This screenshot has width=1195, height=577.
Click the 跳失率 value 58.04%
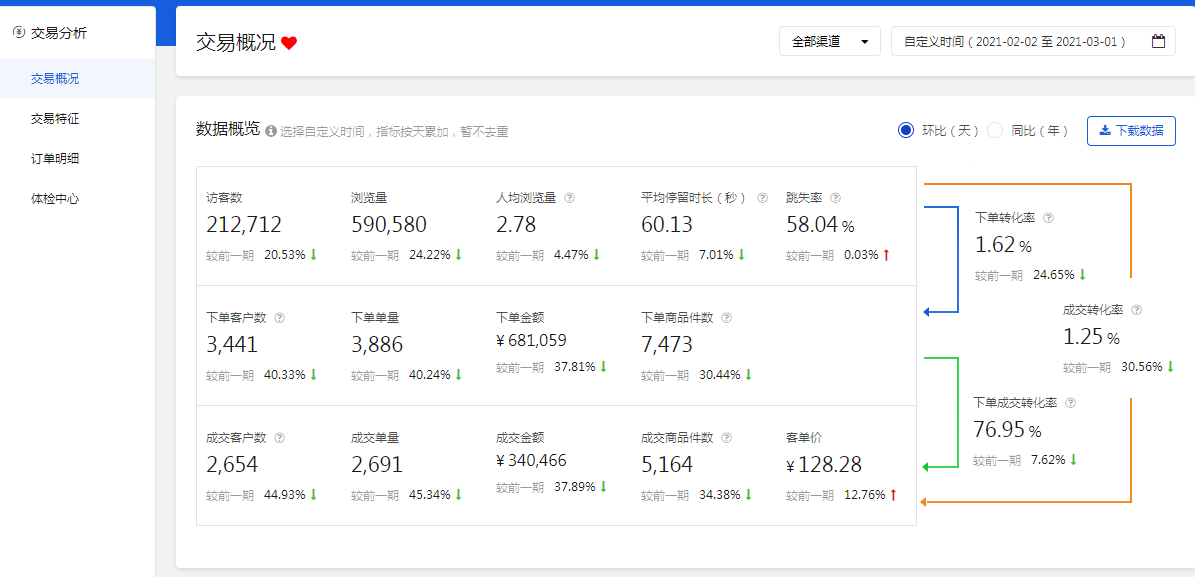coord(820,225)
